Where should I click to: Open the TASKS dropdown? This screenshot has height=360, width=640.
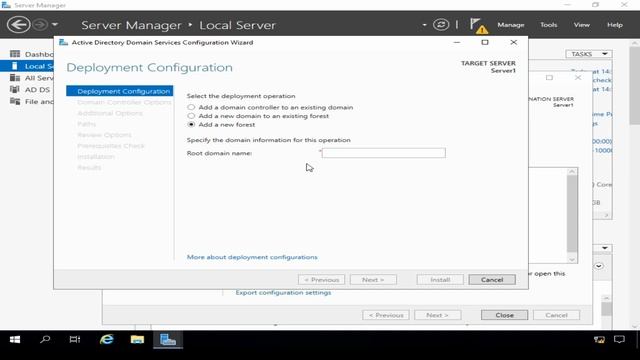coord(589,54)
